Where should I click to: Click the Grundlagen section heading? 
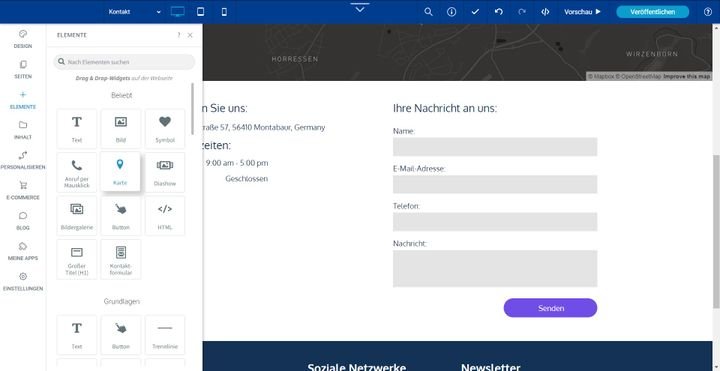[122, 301]
